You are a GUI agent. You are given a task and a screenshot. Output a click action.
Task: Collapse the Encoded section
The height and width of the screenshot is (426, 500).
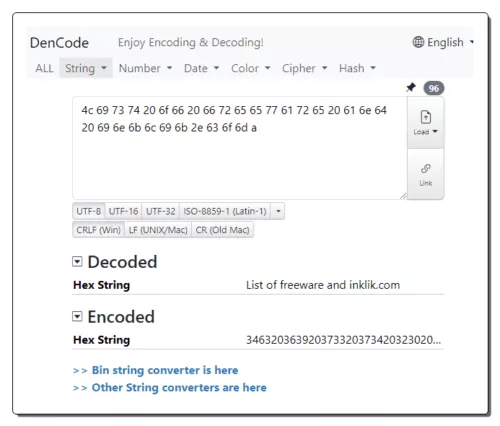click(77, 316)
